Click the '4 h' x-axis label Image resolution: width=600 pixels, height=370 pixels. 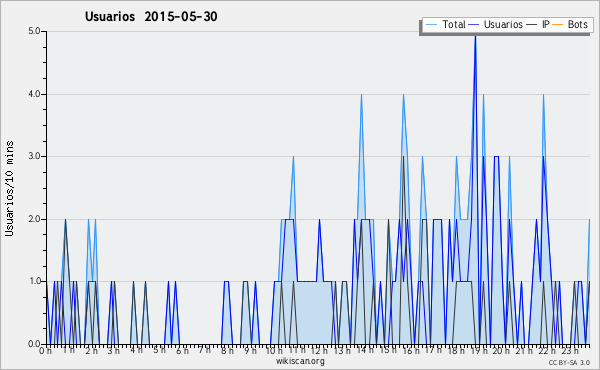137,350
